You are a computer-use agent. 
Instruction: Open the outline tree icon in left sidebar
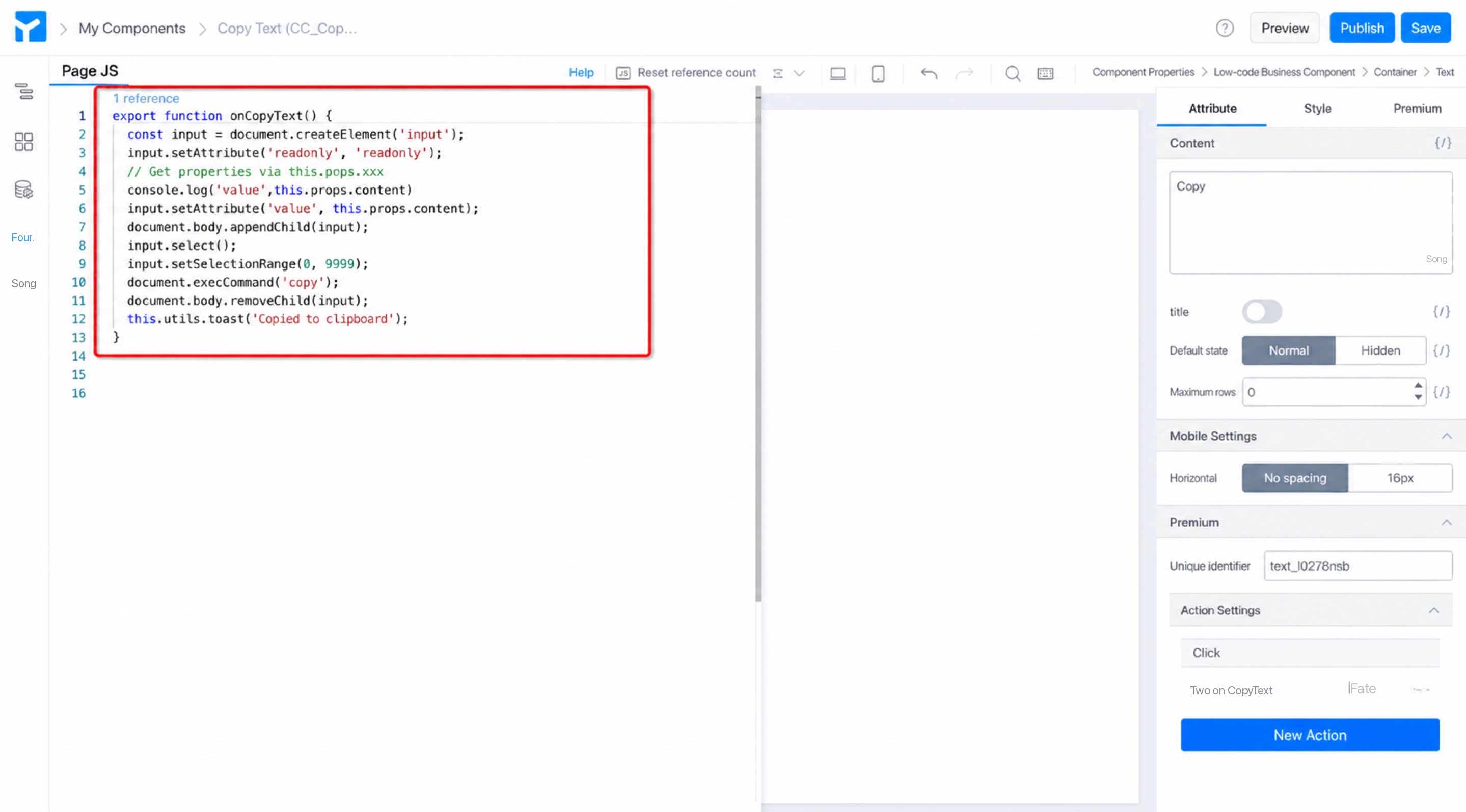click(24, 91)
